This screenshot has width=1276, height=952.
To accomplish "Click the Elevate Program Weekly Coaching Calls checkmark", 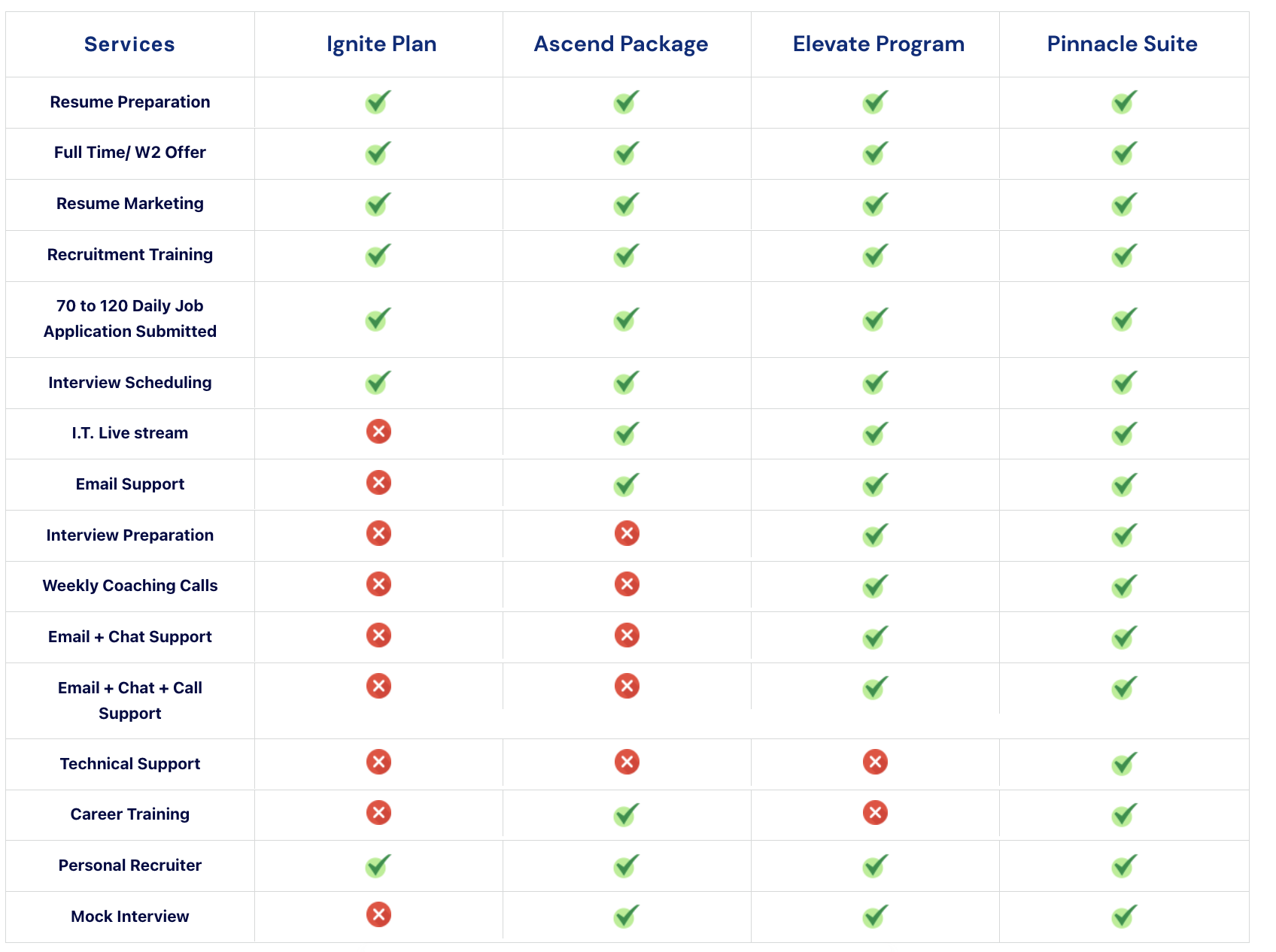I will tap(875, 586).
